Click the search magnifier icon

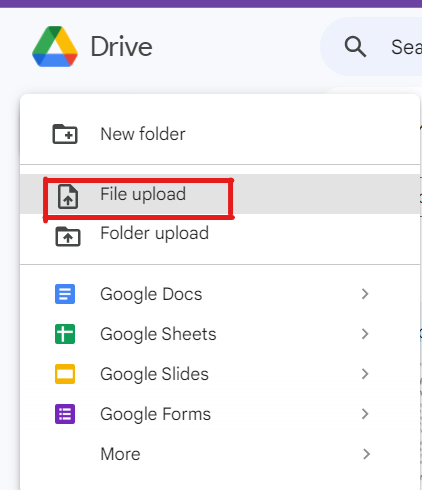[x=355, y=47]
